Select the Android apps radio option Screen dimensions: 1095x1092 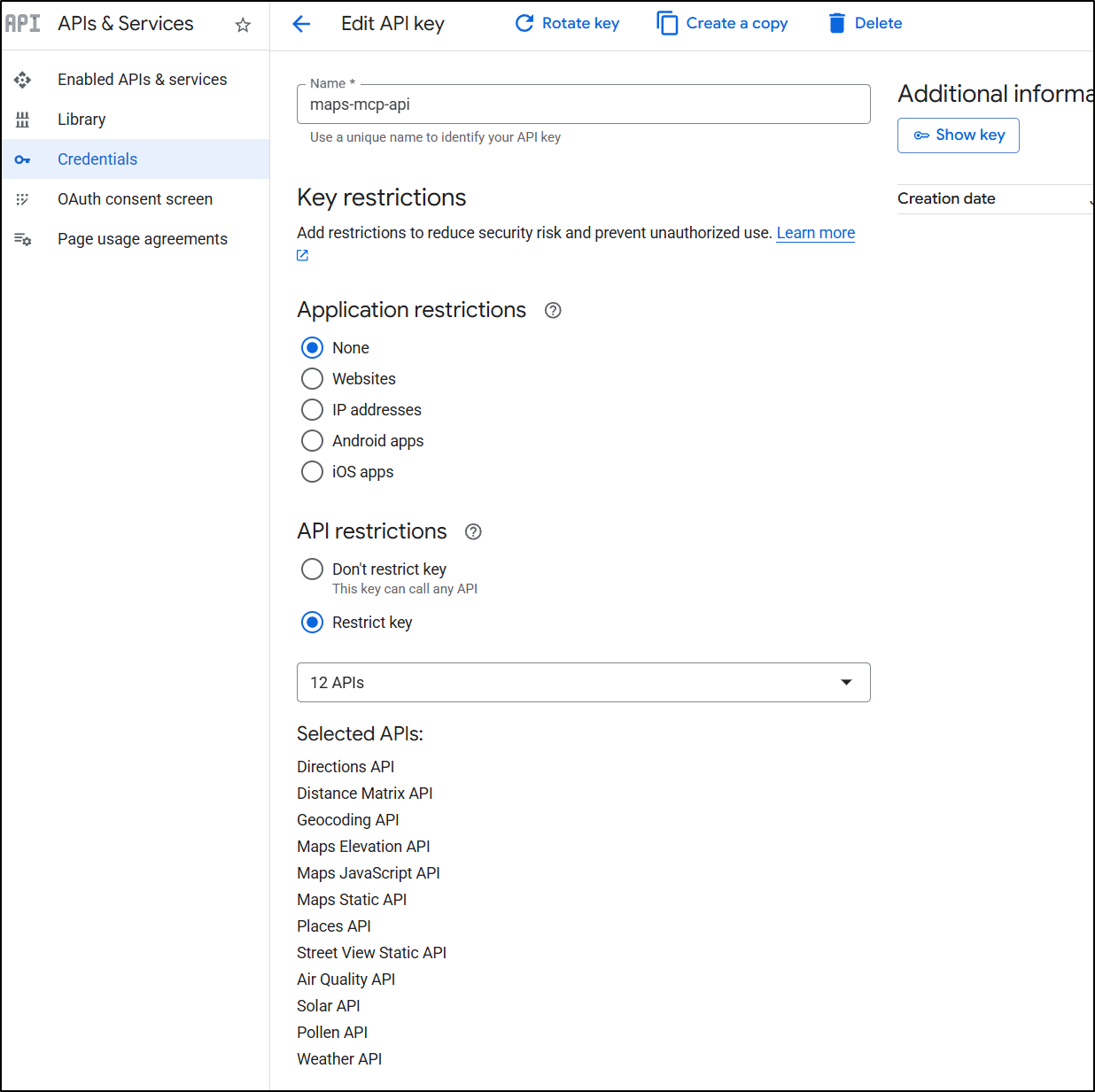[312, 441]
